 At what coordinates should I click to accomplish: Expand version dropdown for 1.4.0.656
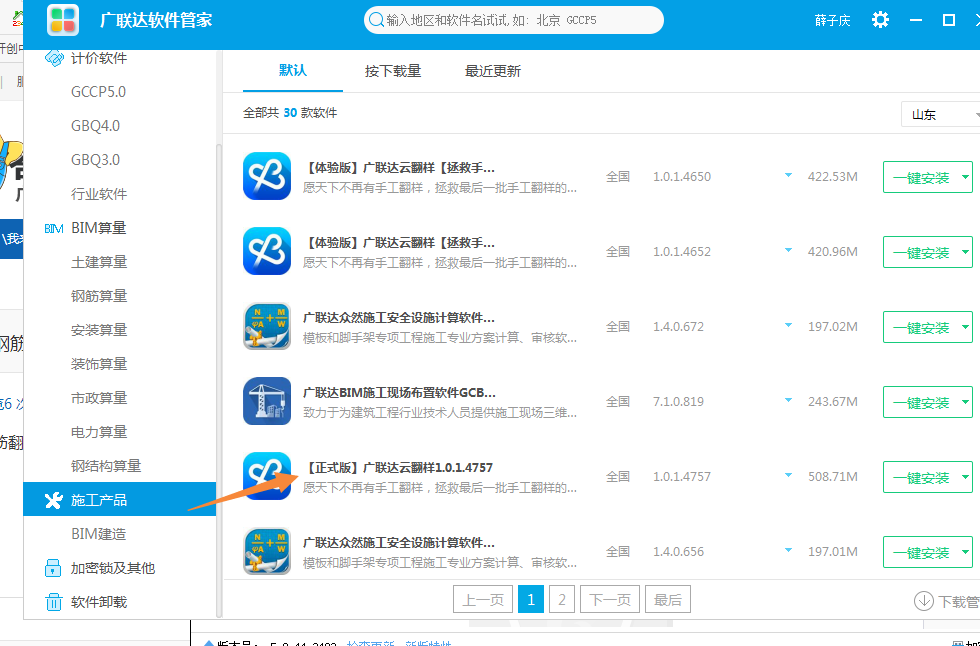click(788, 550)
